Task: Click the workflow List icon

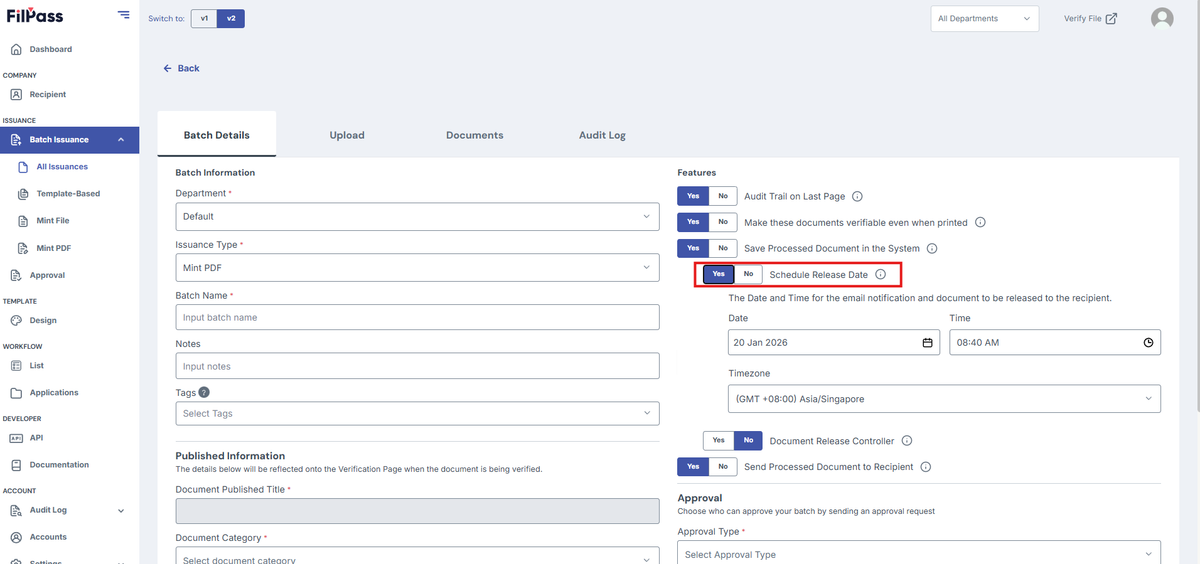Action: (16, 366)
